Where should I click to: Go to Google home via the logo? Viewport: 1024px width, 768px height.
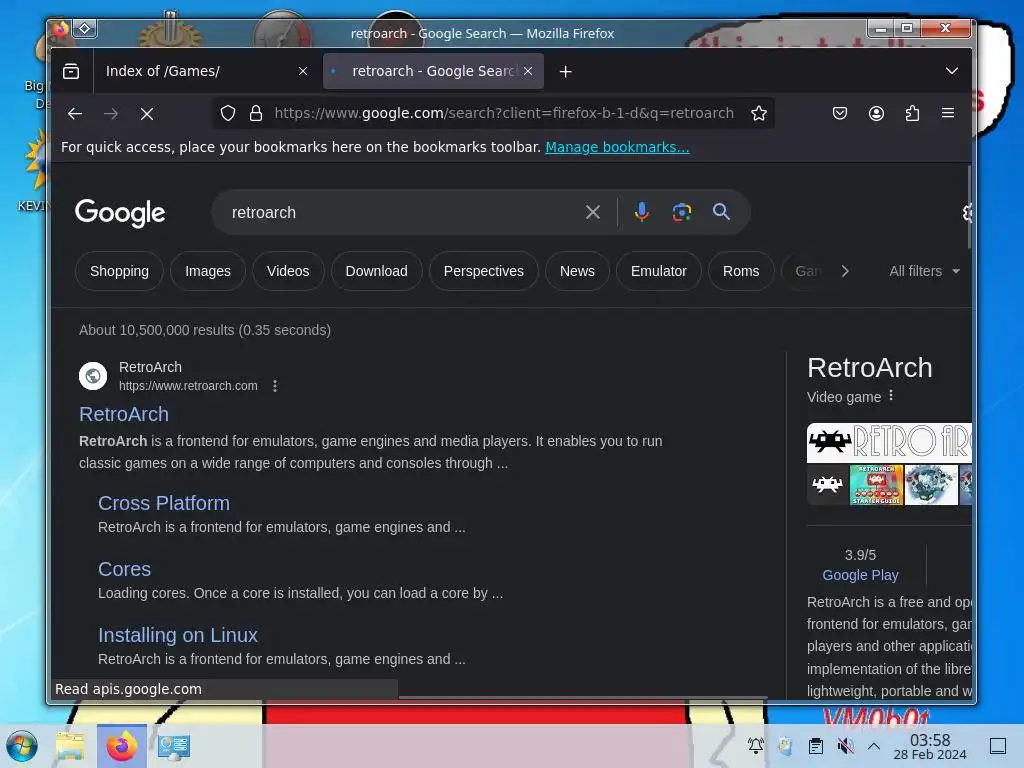[120, 212]
